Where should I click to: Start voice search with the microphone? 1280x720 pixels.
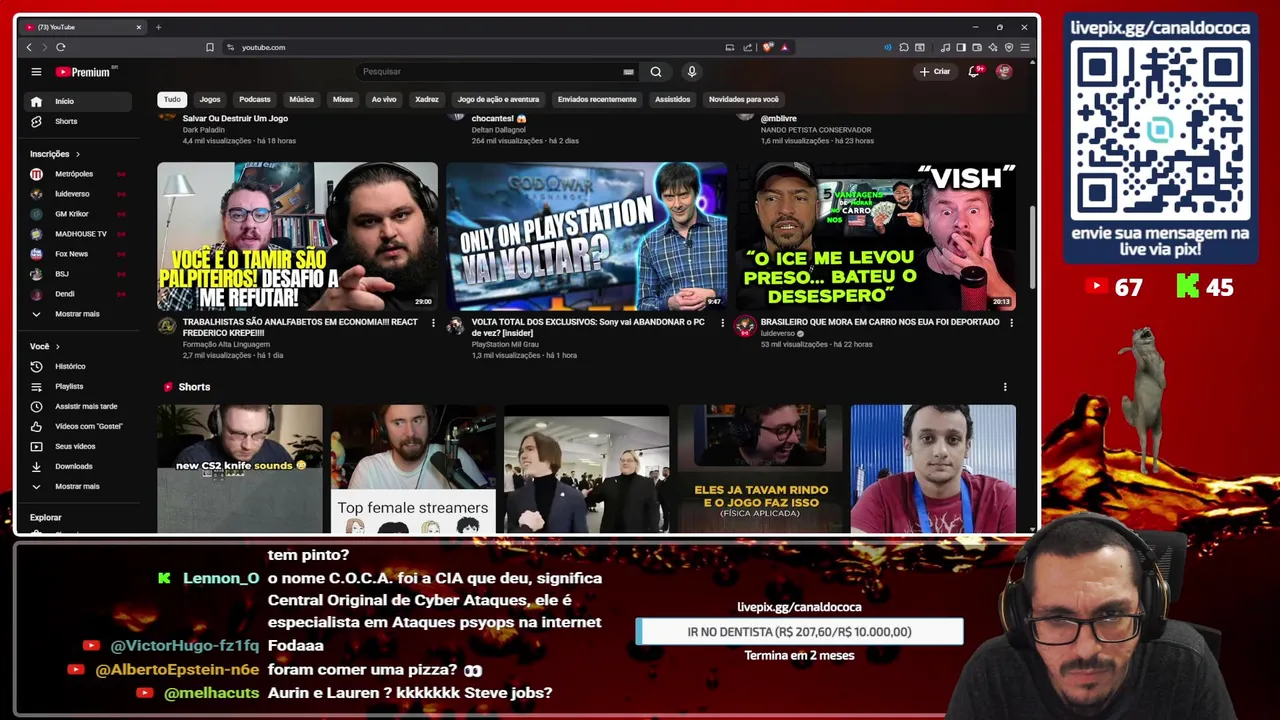[x=691, y=72]
